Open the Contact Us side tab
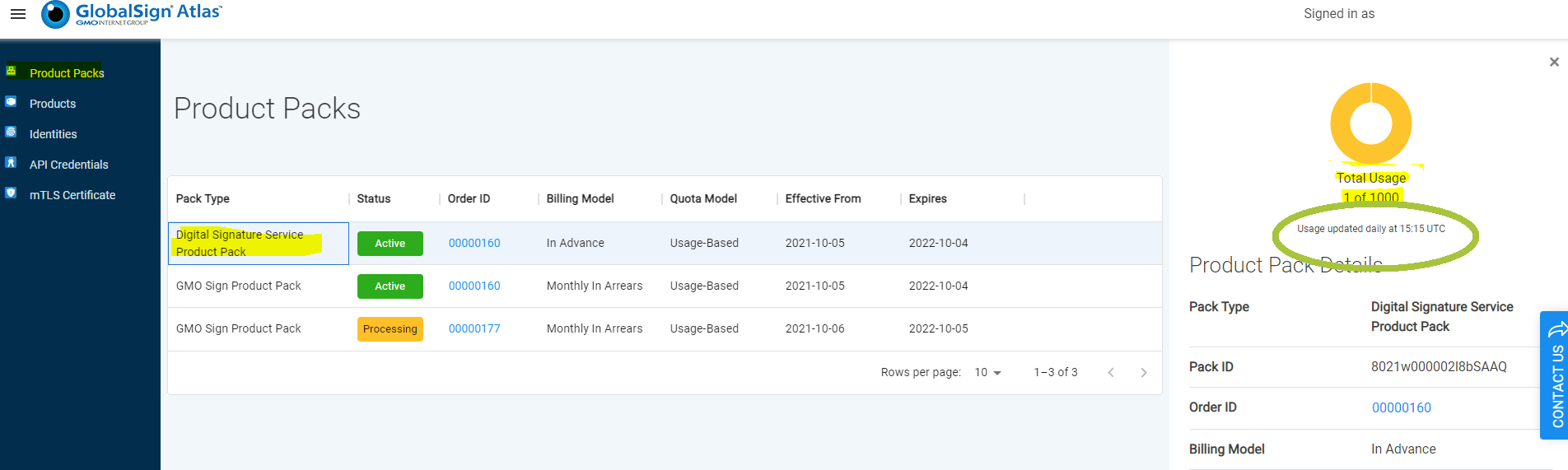 [x=1554, y=375]
